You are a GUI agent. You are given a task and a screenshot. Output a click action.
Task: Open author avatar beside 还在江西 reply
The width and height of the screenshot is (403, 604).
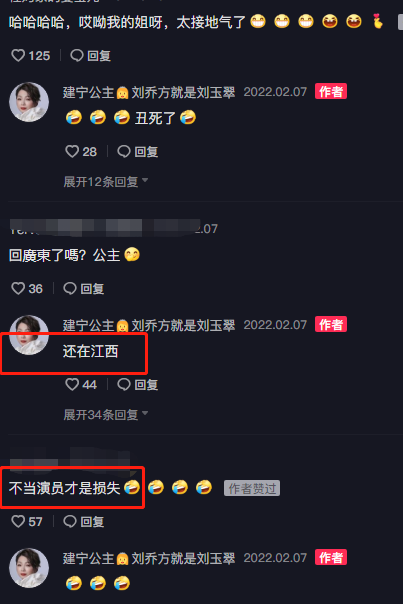[x=29, y=335]
